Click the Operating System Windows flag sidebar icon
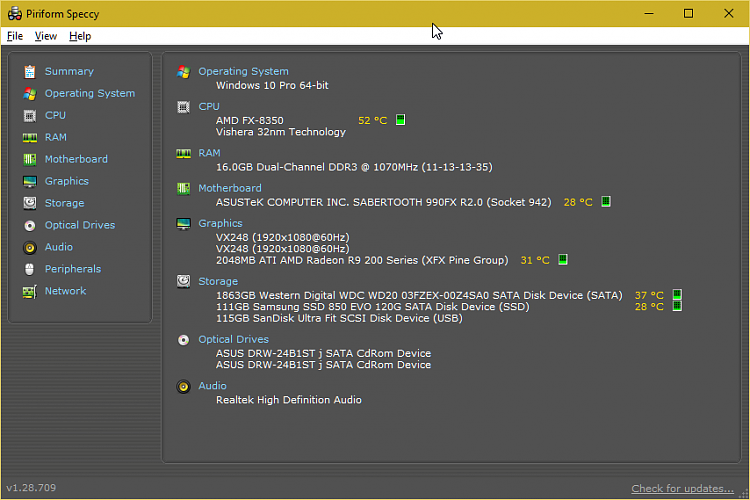This screenshot has height=500, width=750. click(x=30, y=94)
